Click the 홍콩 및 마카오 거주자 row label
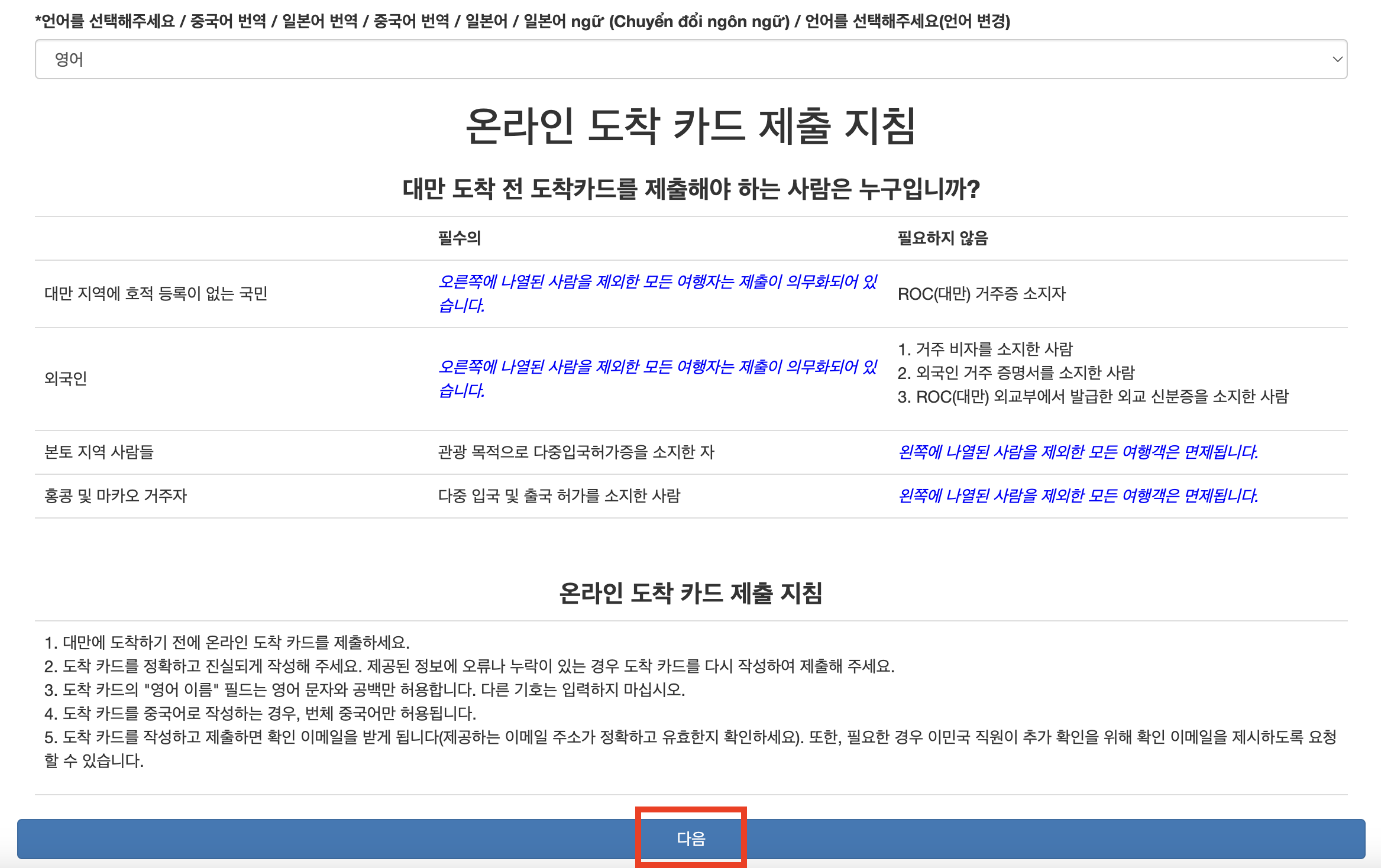The width and height of the screenshot is (1381, 868). click(115, 496)
